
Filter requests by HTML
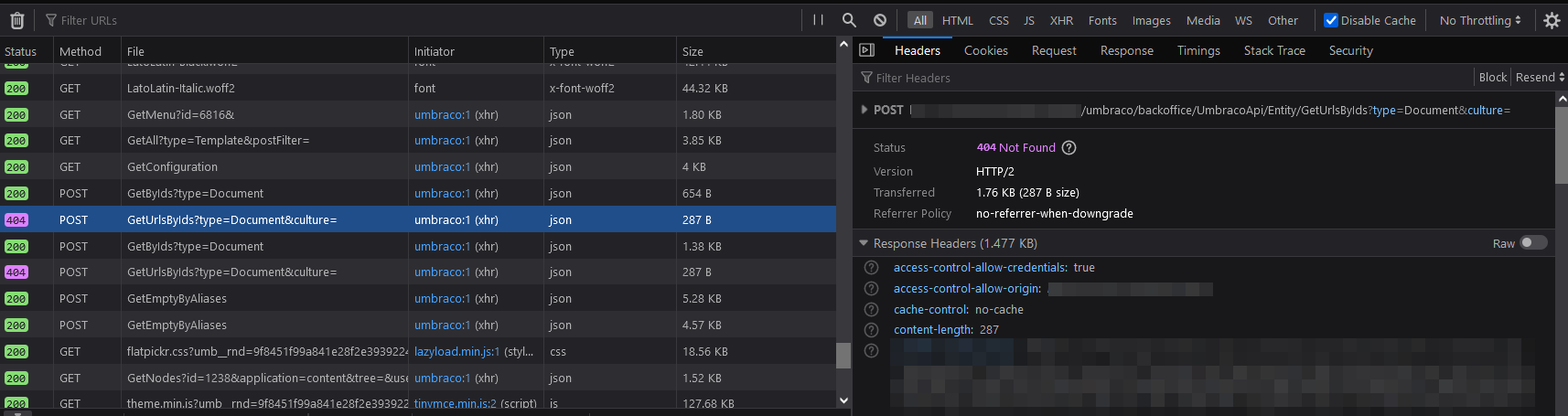click(x=958, y=20)
